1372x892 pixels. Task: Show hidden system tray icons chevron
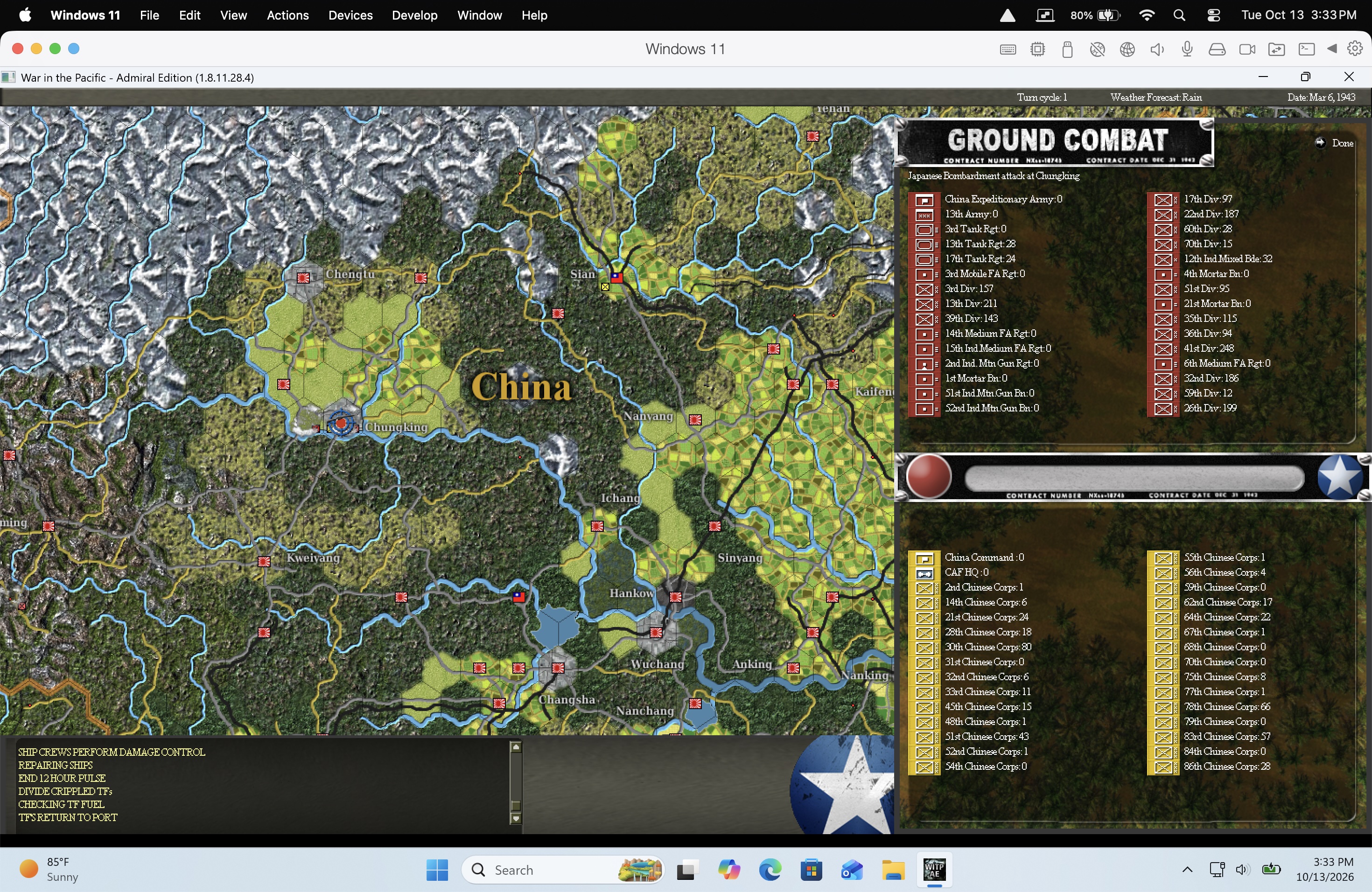1187,870
